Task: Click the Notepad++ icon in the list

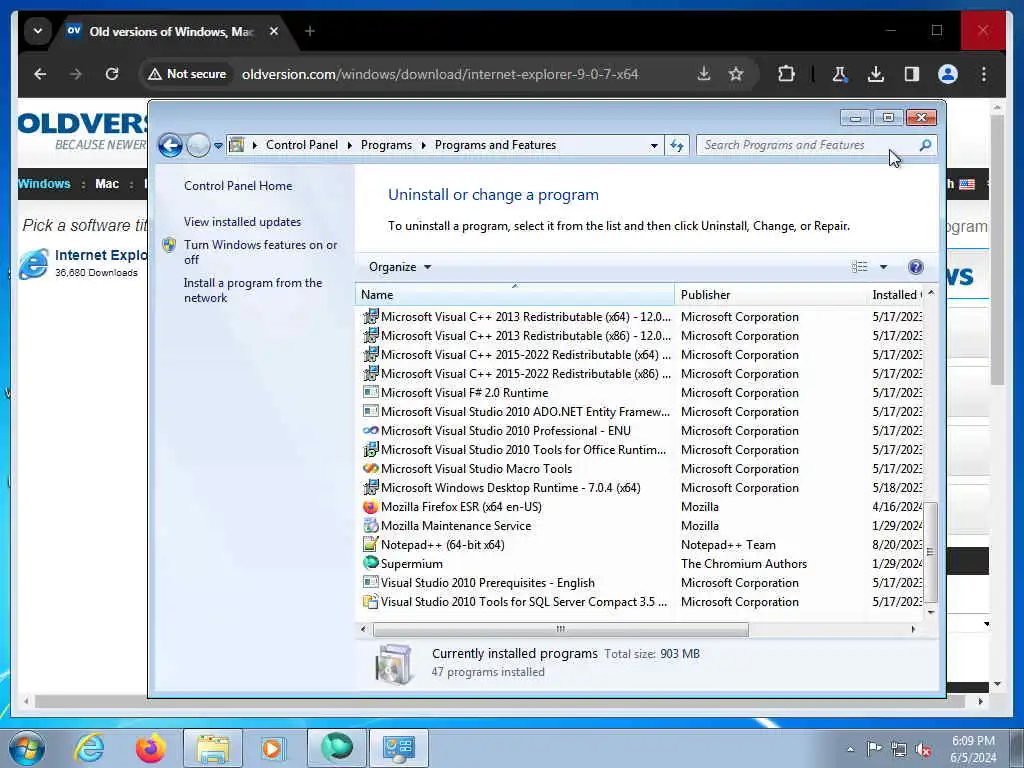Action: (370, 545)
